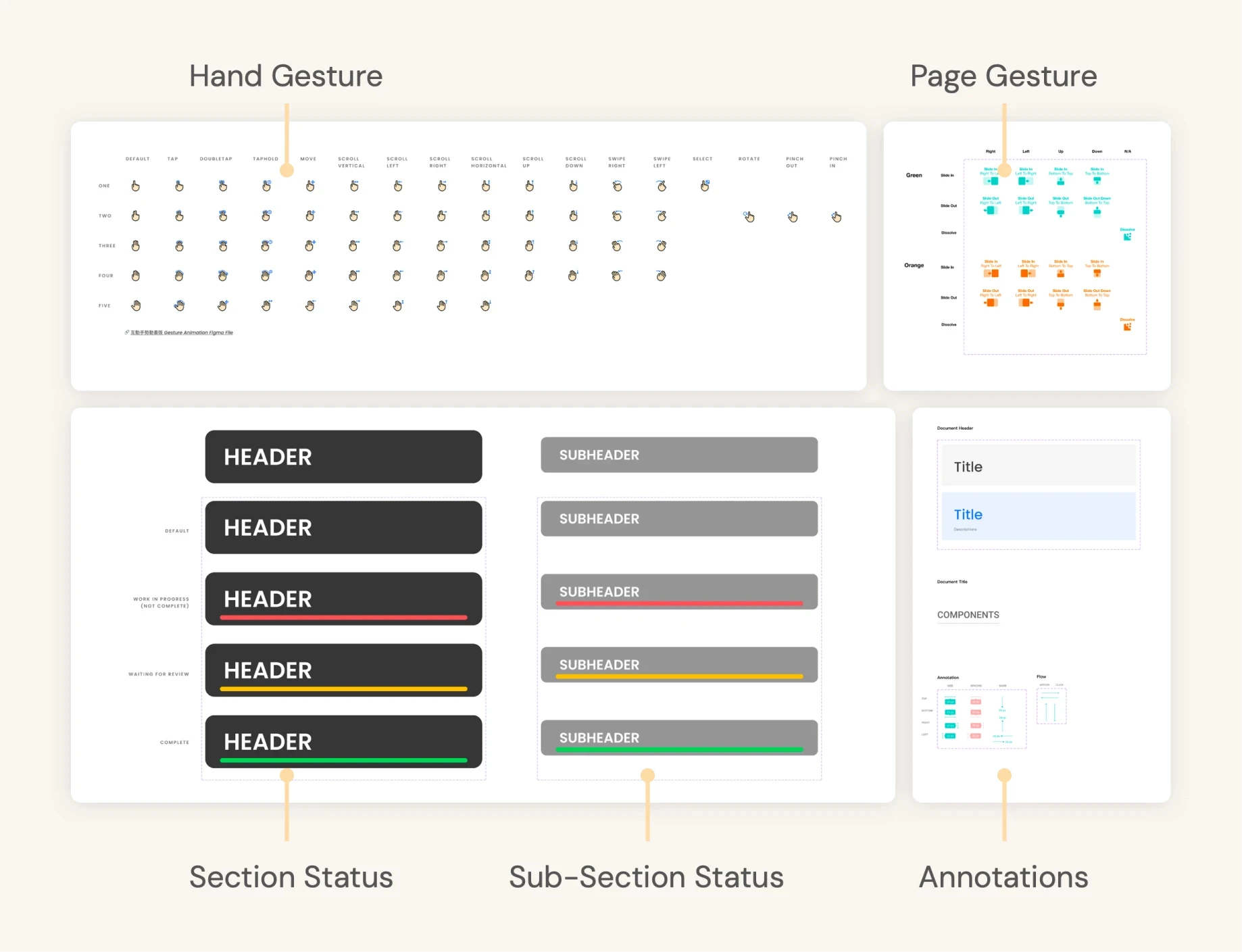Pick SUBHEADER bar with yellow underline
The height and width of the screenshot is (952, 1242).
(679, 665)
